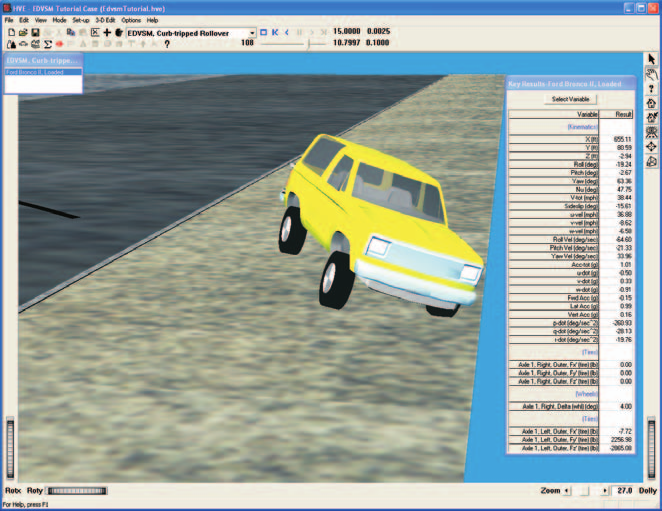The image size is (662, 511).
Task: Select Ford Bronco II, Loaded list entry
Action: pyautogui.click(x=43, y=72)
